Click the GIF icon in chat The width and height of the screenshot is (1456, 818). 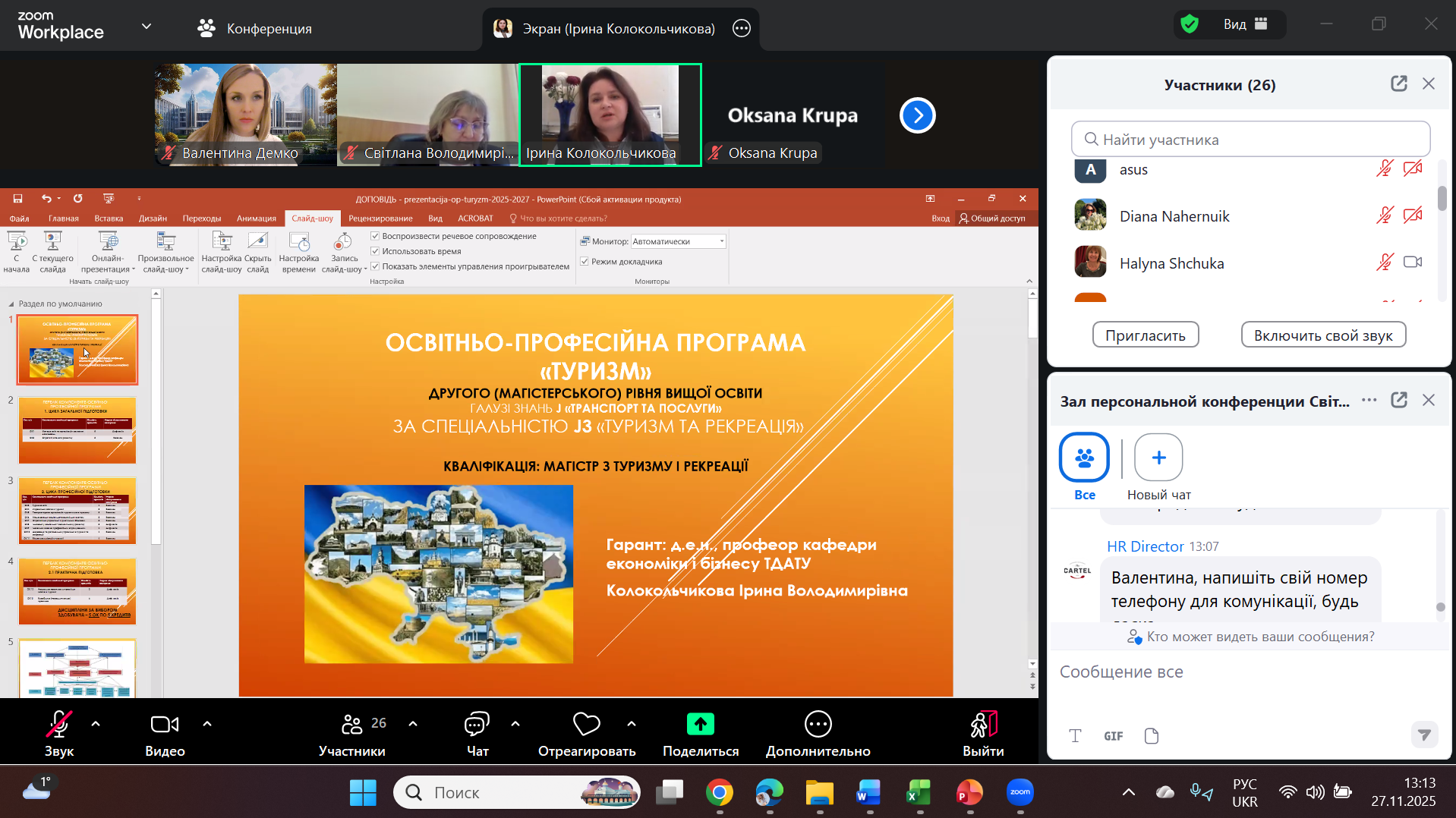1113,736
